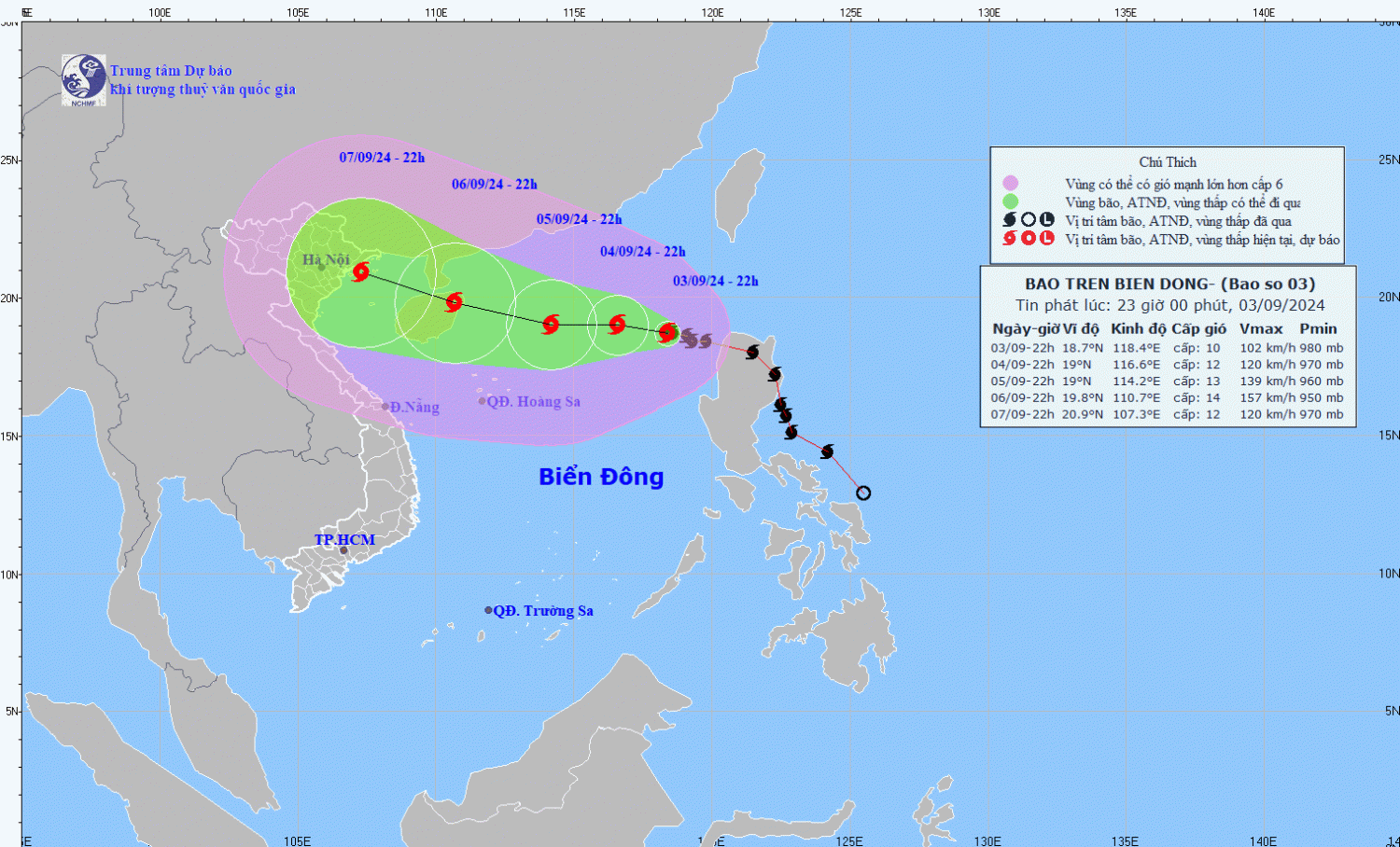Select the 05/09/24 - 22h forecast time label
1400x847 pixels.
pyautogui.click(x=579, y=219)
